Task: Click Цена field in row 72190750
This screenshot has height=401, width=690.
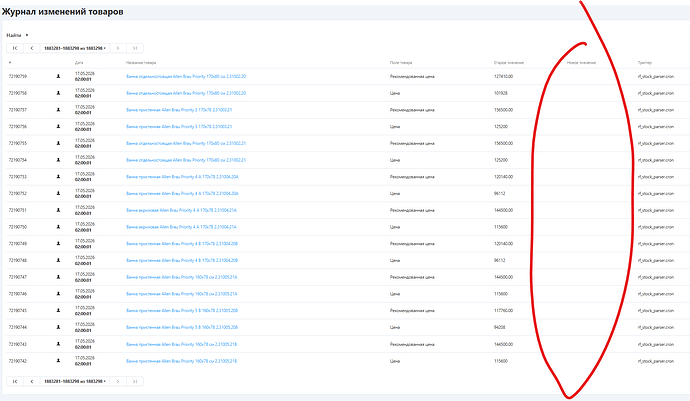Action: coord(395,227)
